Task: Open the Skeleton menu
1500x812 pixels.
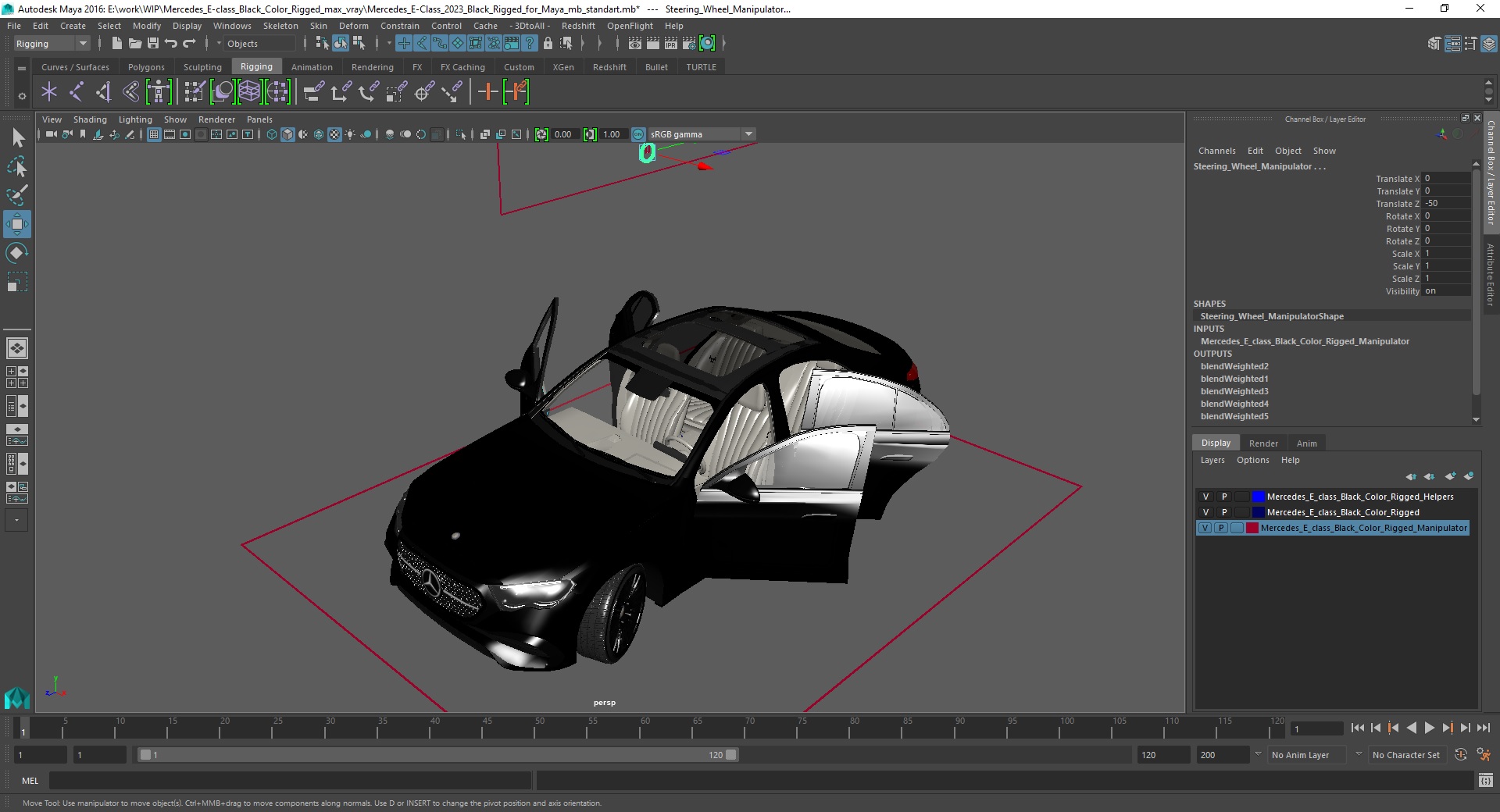Action: (x=280, y=26)
